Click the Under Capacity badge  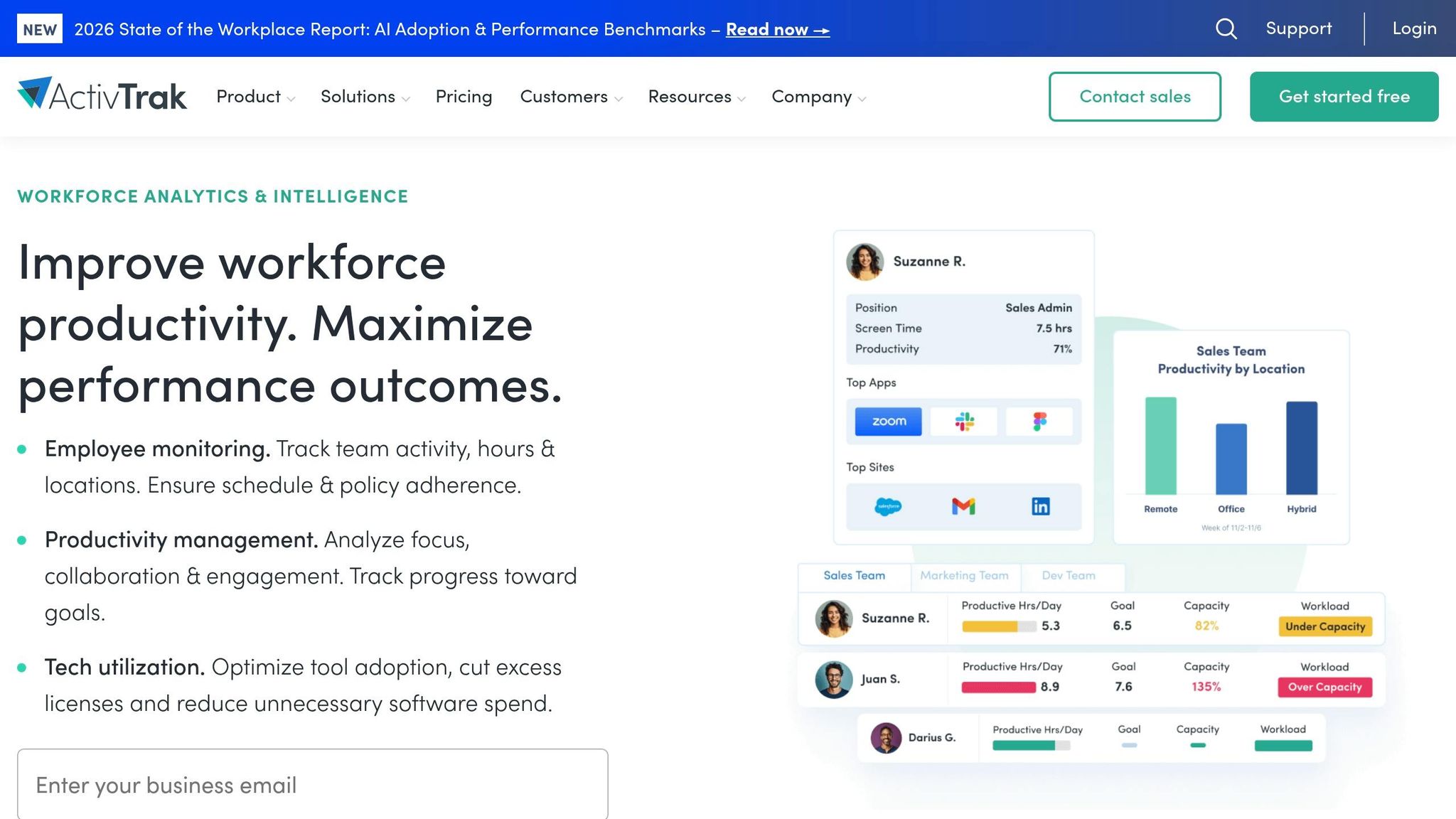pyautogui.click(x=1324, y=626)
